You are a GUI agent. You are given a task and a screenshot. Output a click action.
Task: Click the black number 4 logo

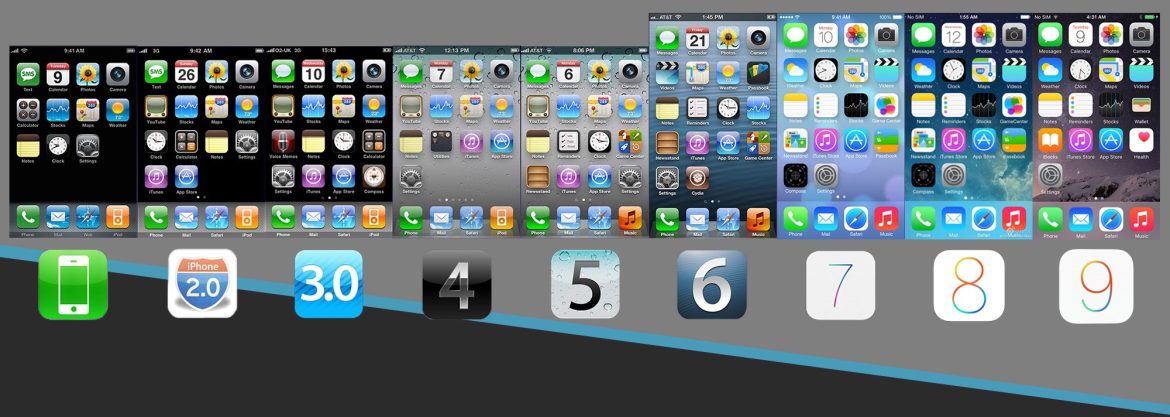pyautogui.click(x=457, y=285)
